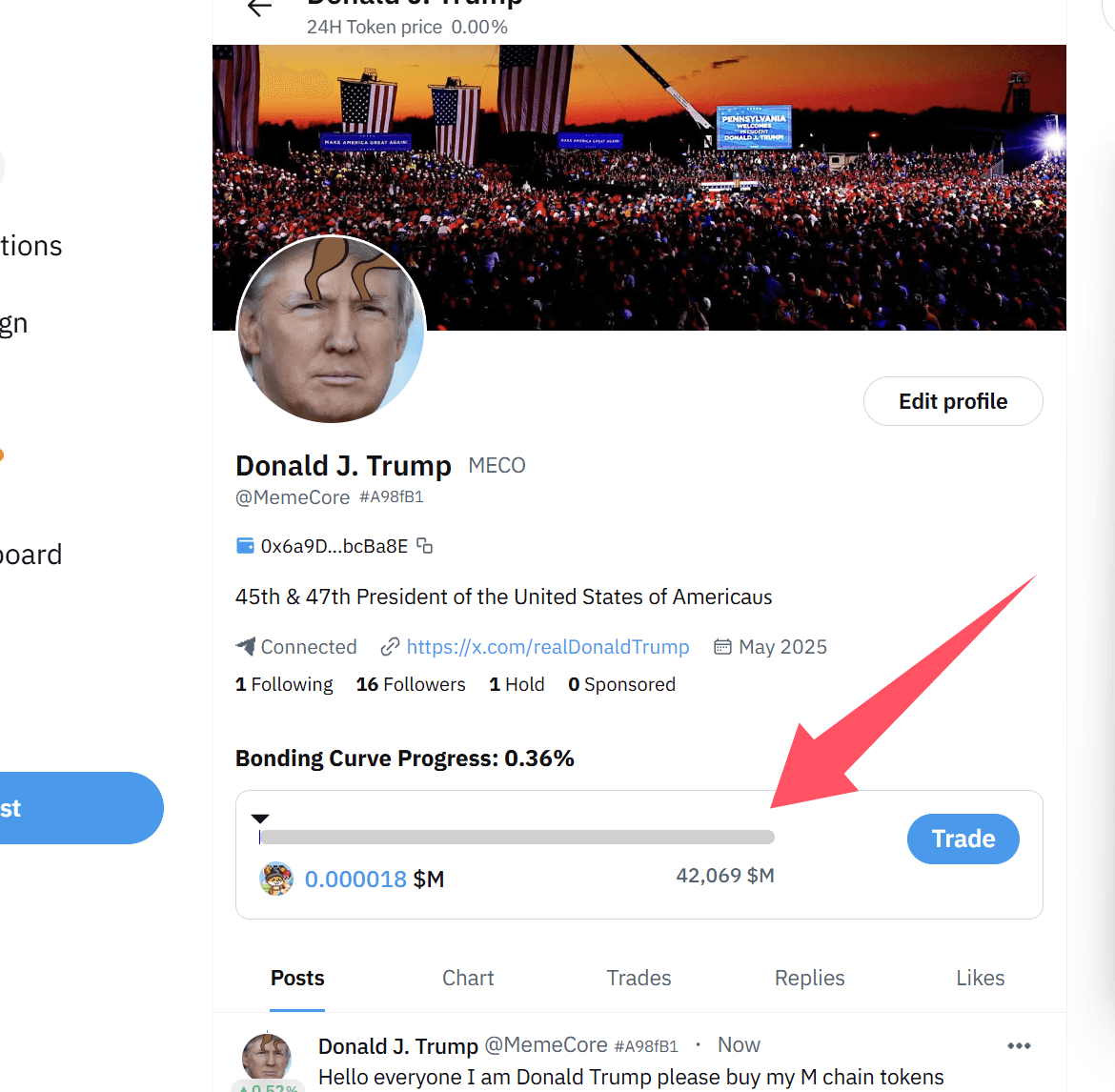Click the blue wallet icon
The height and width of the screenshot is (1092, 1115).
(x=245, y=546)
